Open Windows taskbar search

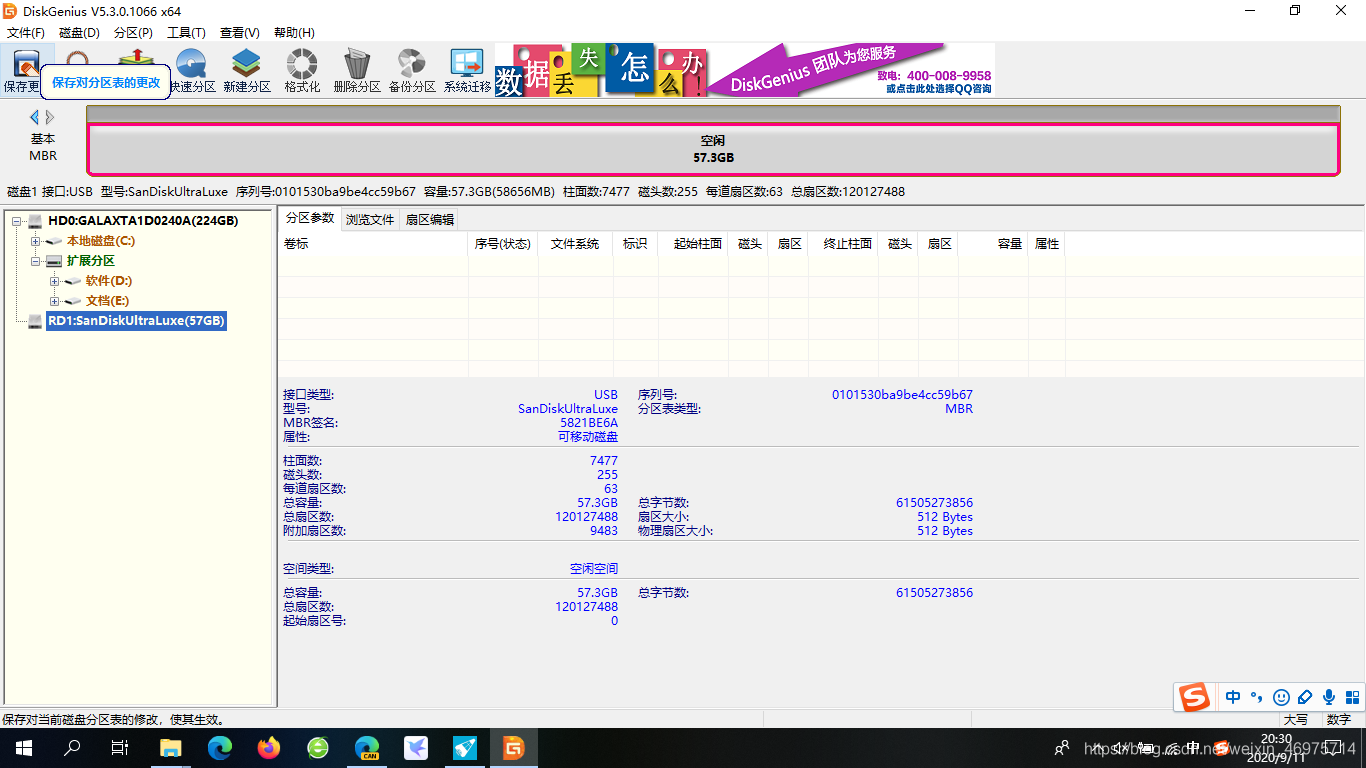pos(72,748)
